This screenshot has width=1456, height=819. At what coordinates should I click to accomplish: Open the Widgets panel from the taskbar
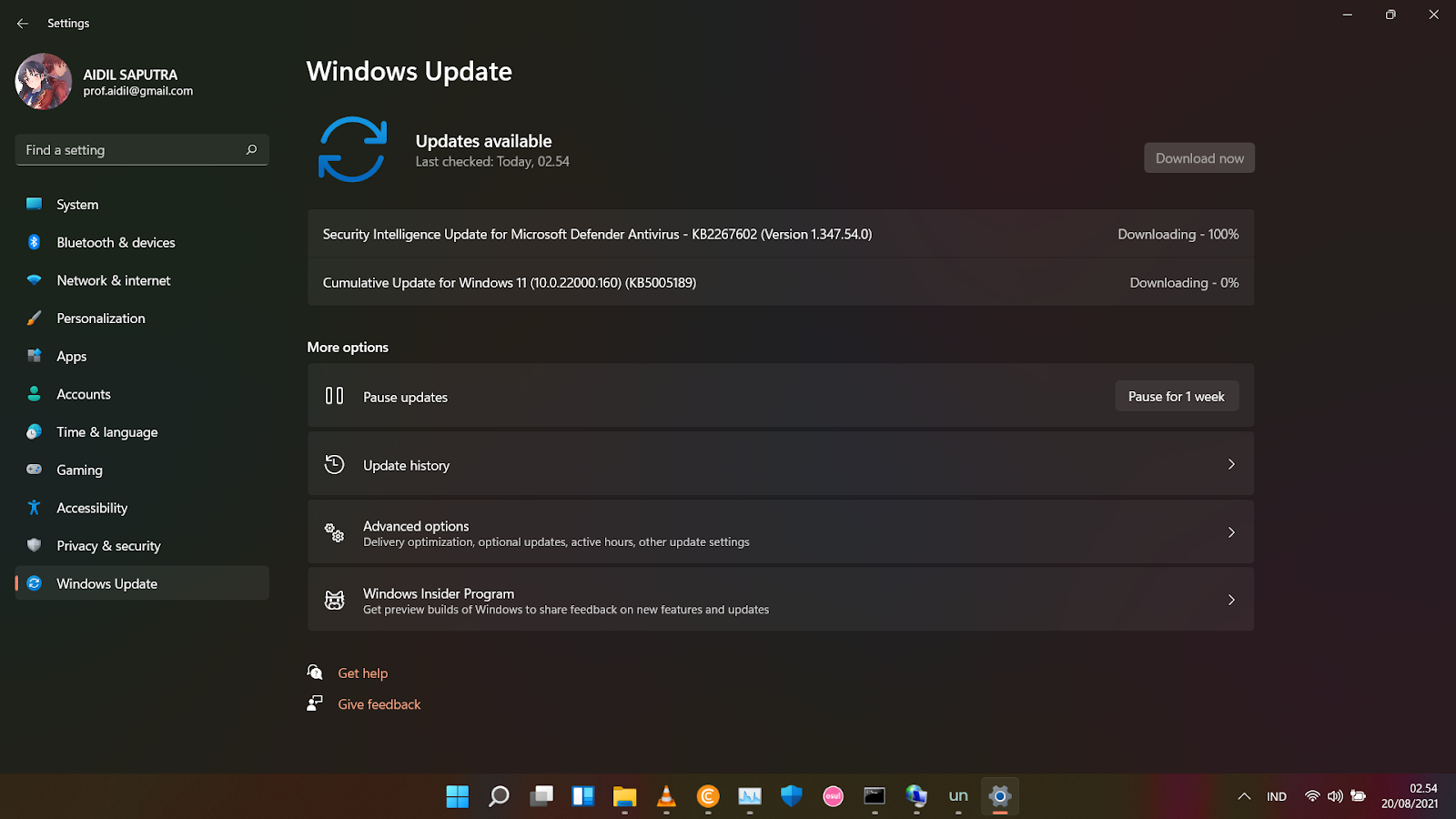[x=583, y=796]
